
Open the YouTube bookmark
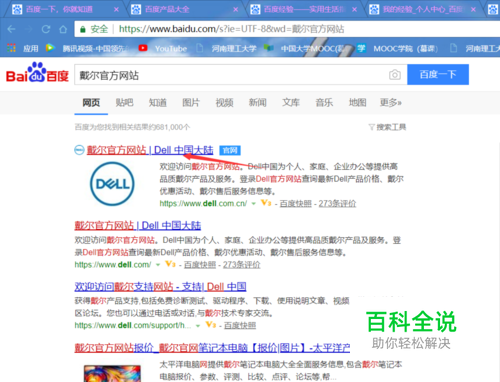click(163, 48)
